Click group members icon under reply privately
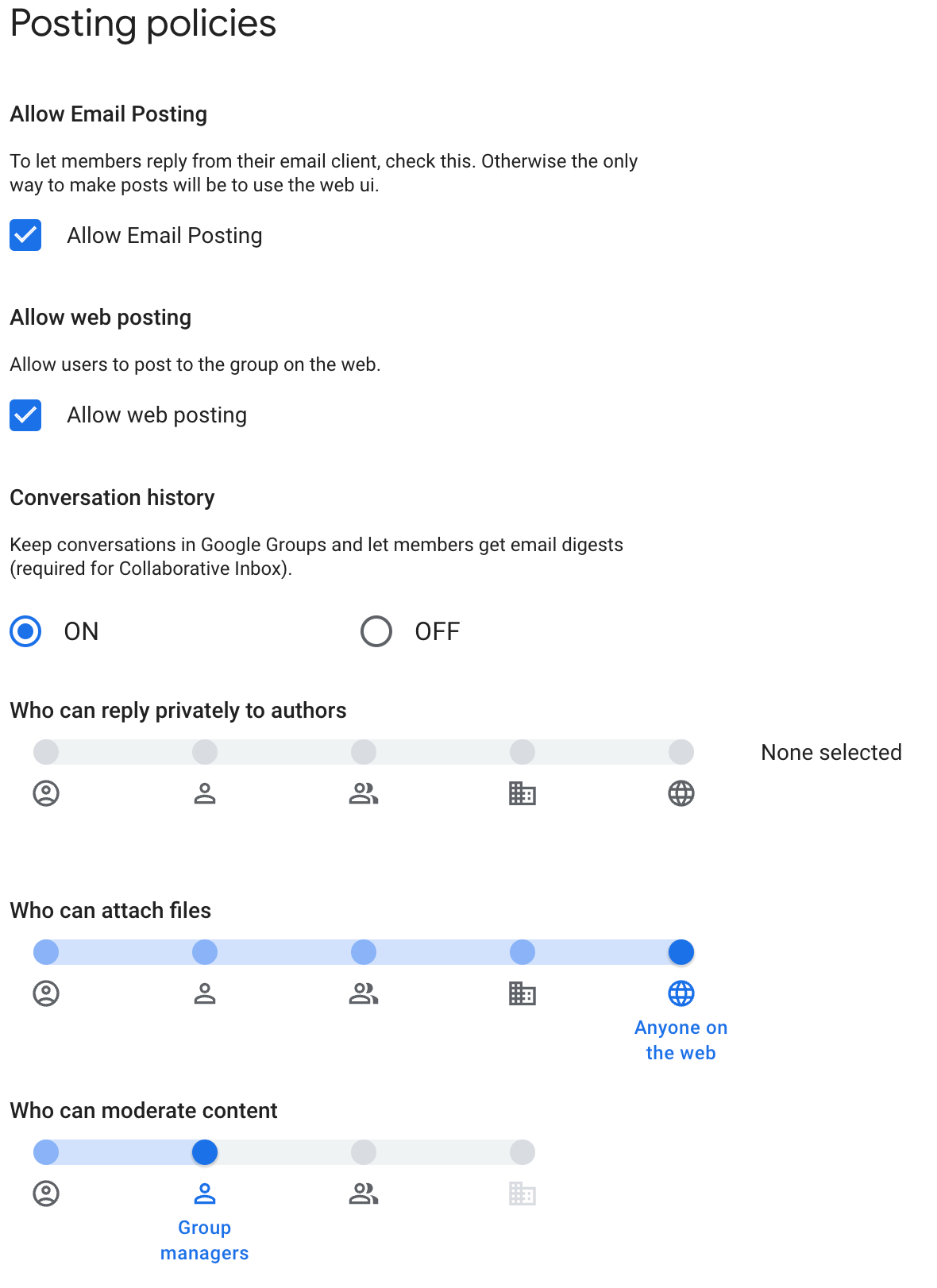937x1288 pixels. [x=363, y=793]
